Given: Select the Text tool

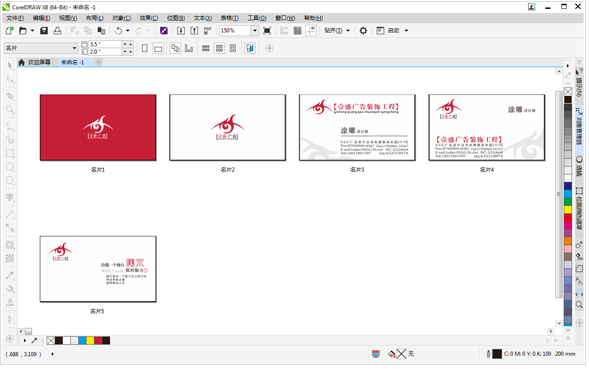Looking at the screenshot, I should coord(10,197).
